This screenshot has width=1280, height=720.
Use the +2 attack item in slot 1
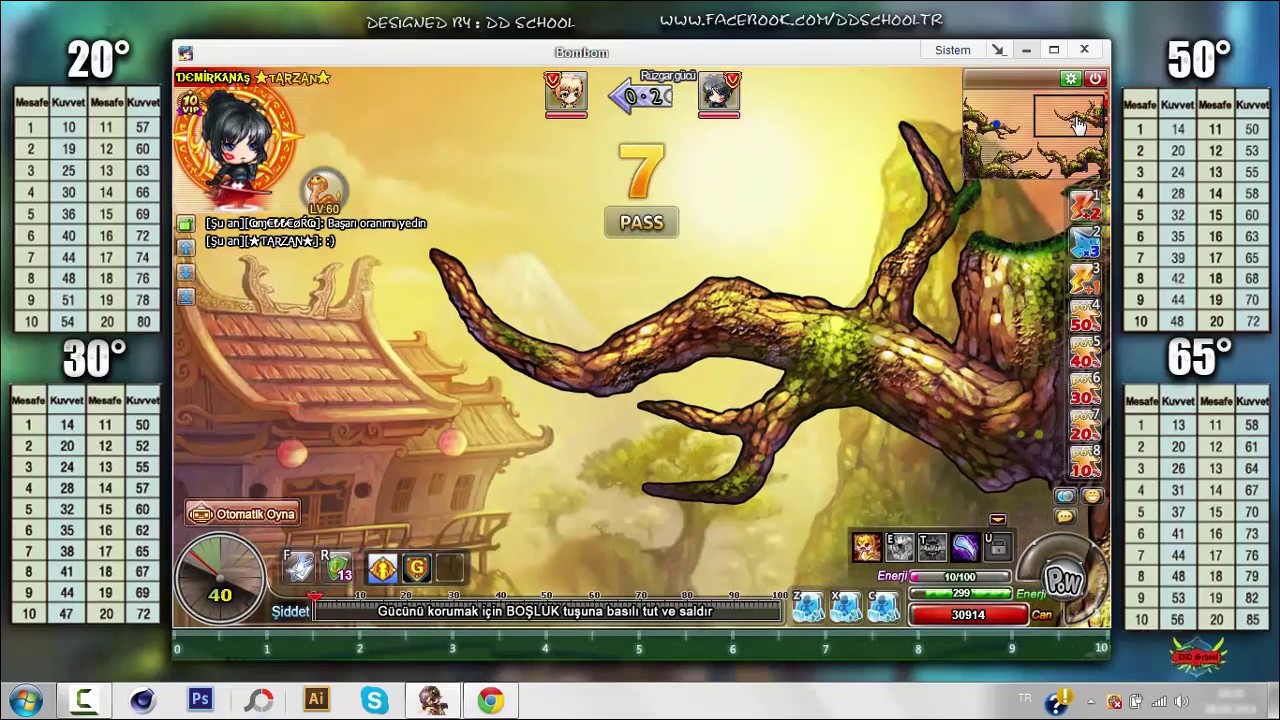tap(1085, 205)
